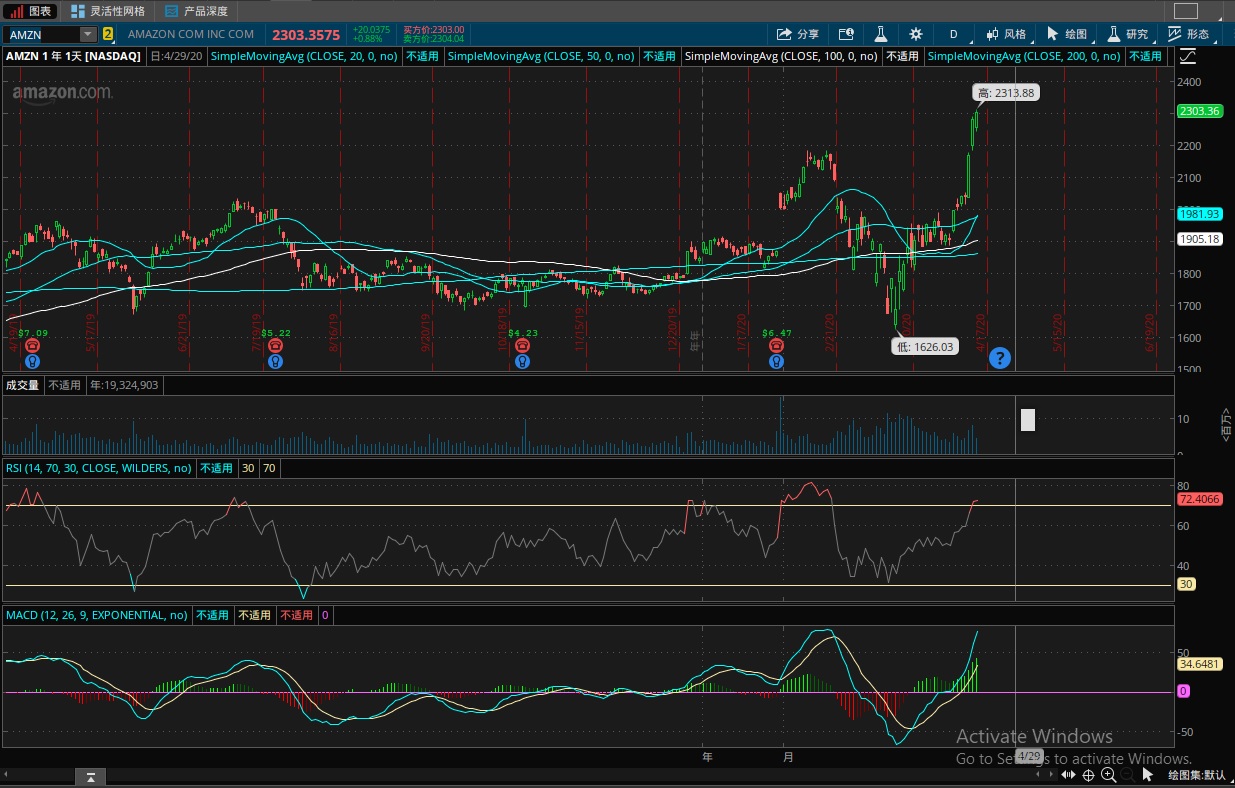Click the flask icon left of the gear
Viewport: 1235px width, 788px height.
coord(881,34)
